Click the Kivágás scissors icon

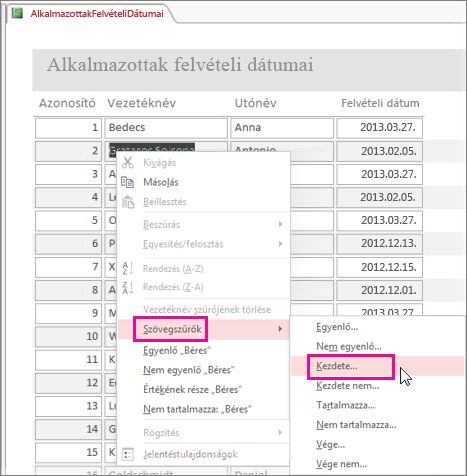[x=128, y=162]
